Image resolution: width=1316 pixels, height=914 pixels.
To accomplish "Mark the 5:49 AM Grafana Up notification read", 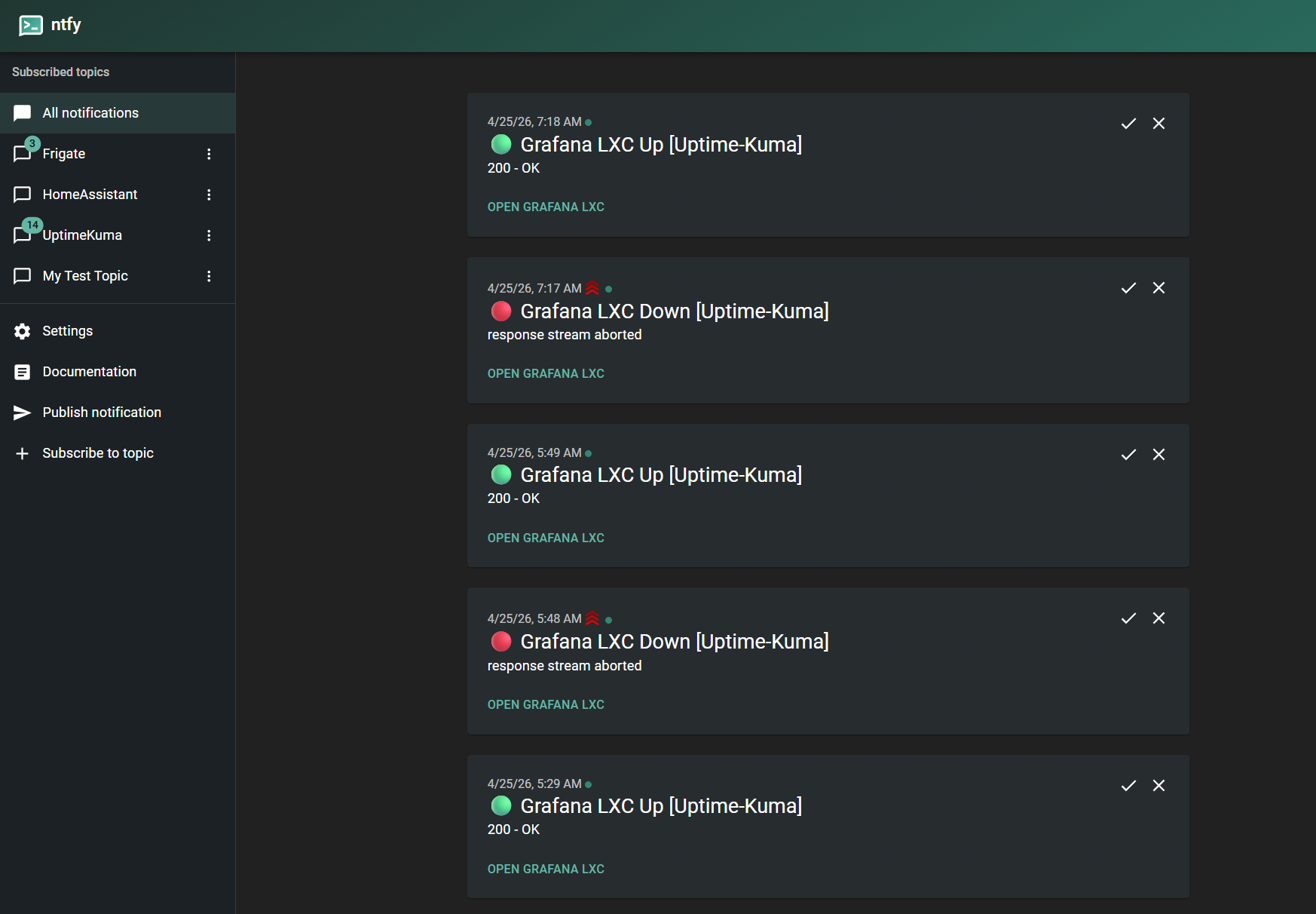I will tap(1128, 455).
